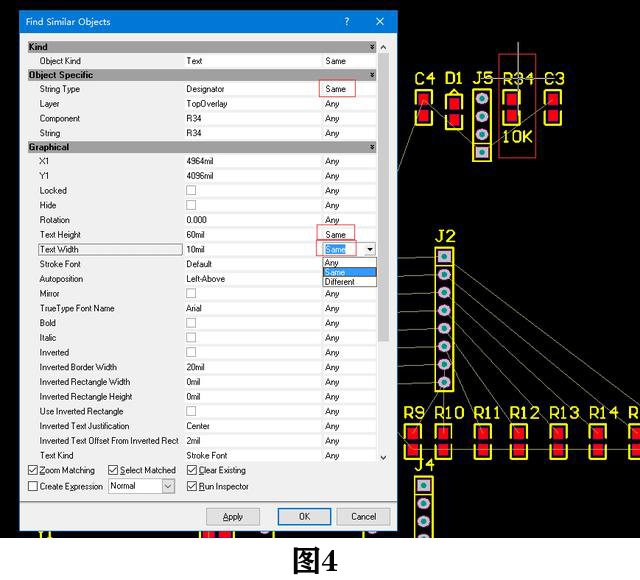The image size is (640, 580).
Task: Click the Apply button
Action: point(233,517)
